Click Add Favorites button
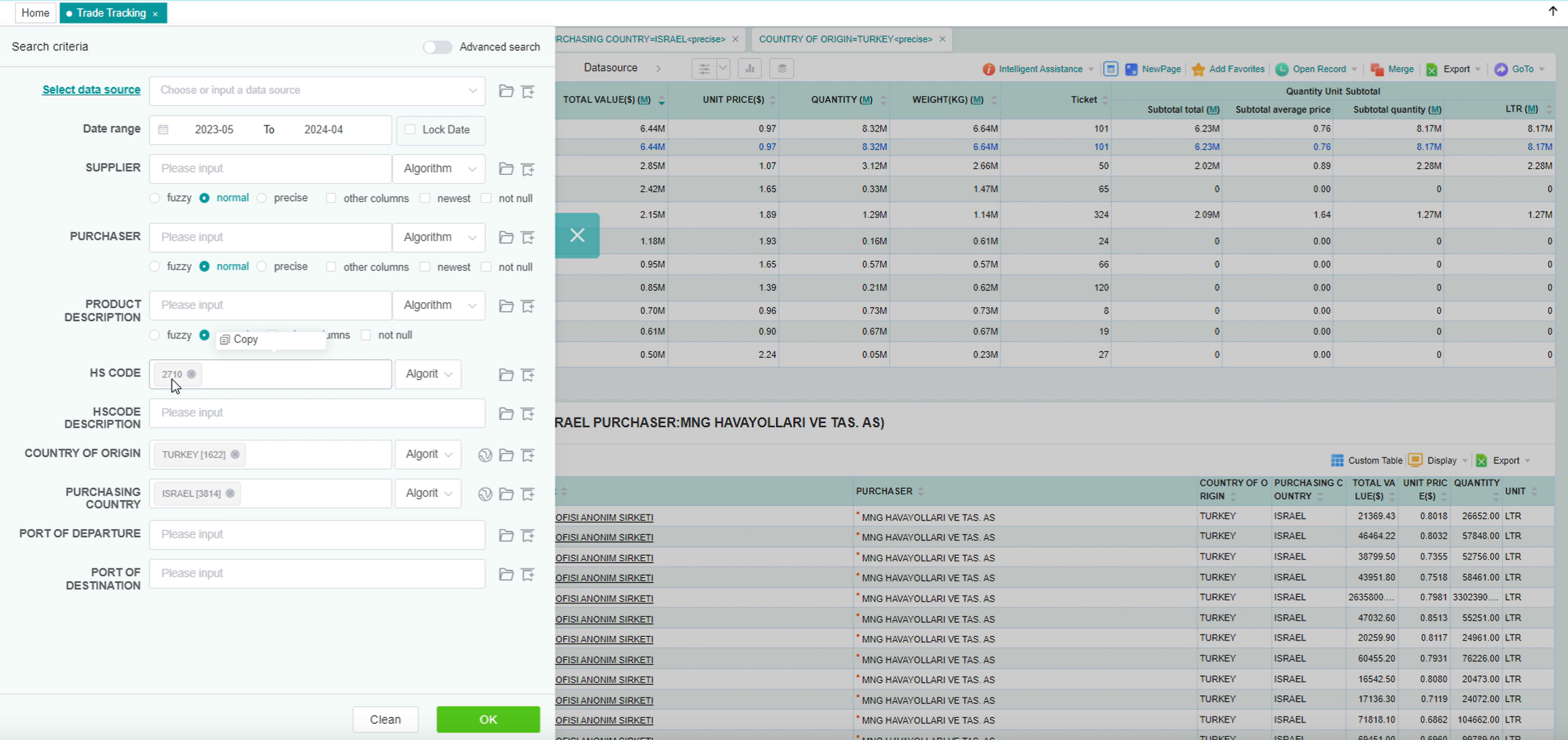The width and height of the screenshot is (1568, 740). click(1228, 69)
